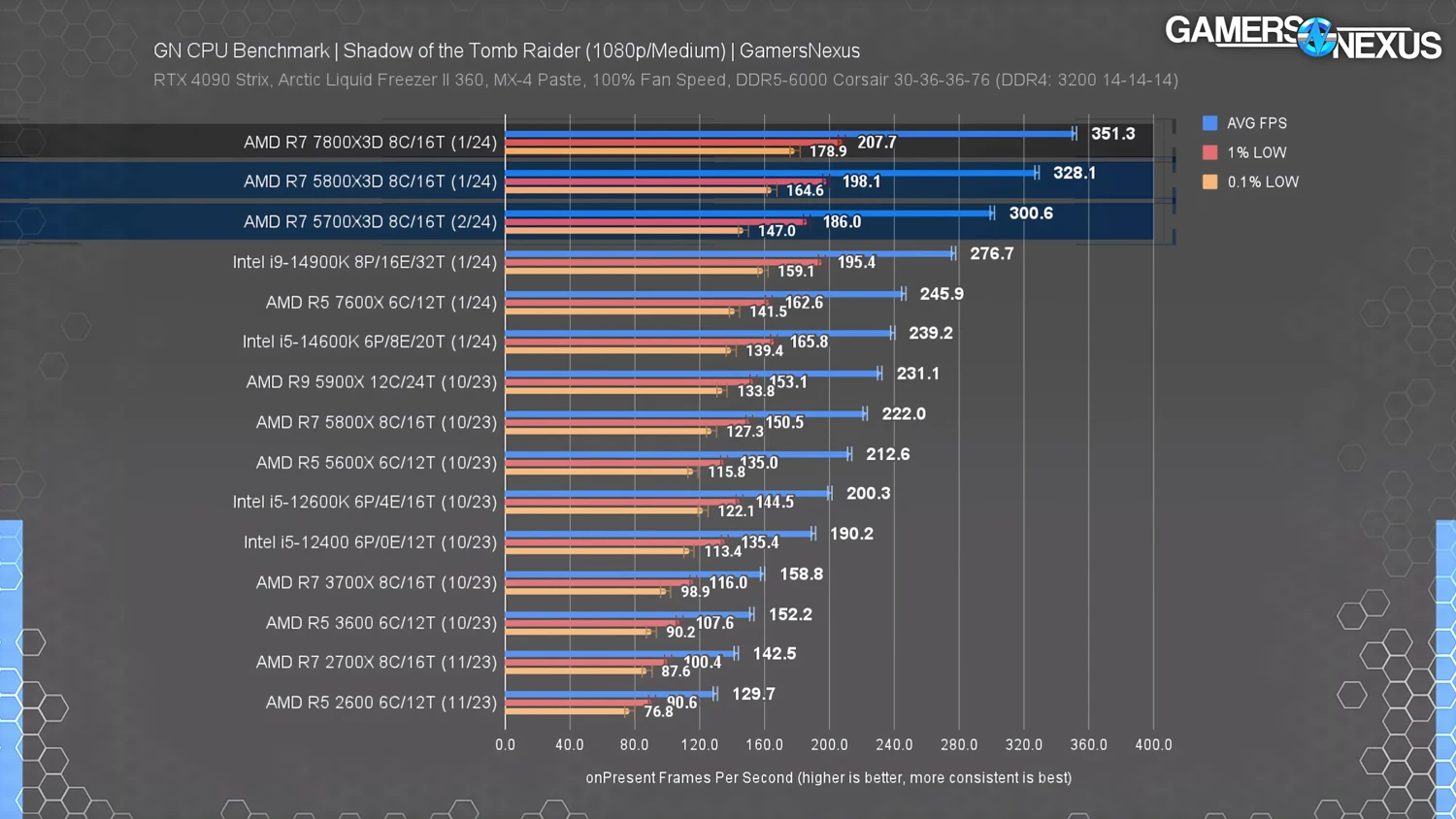Click the 198.1 one-percent low value
This screenshot has width=1456, height=819.
point(861,181)
